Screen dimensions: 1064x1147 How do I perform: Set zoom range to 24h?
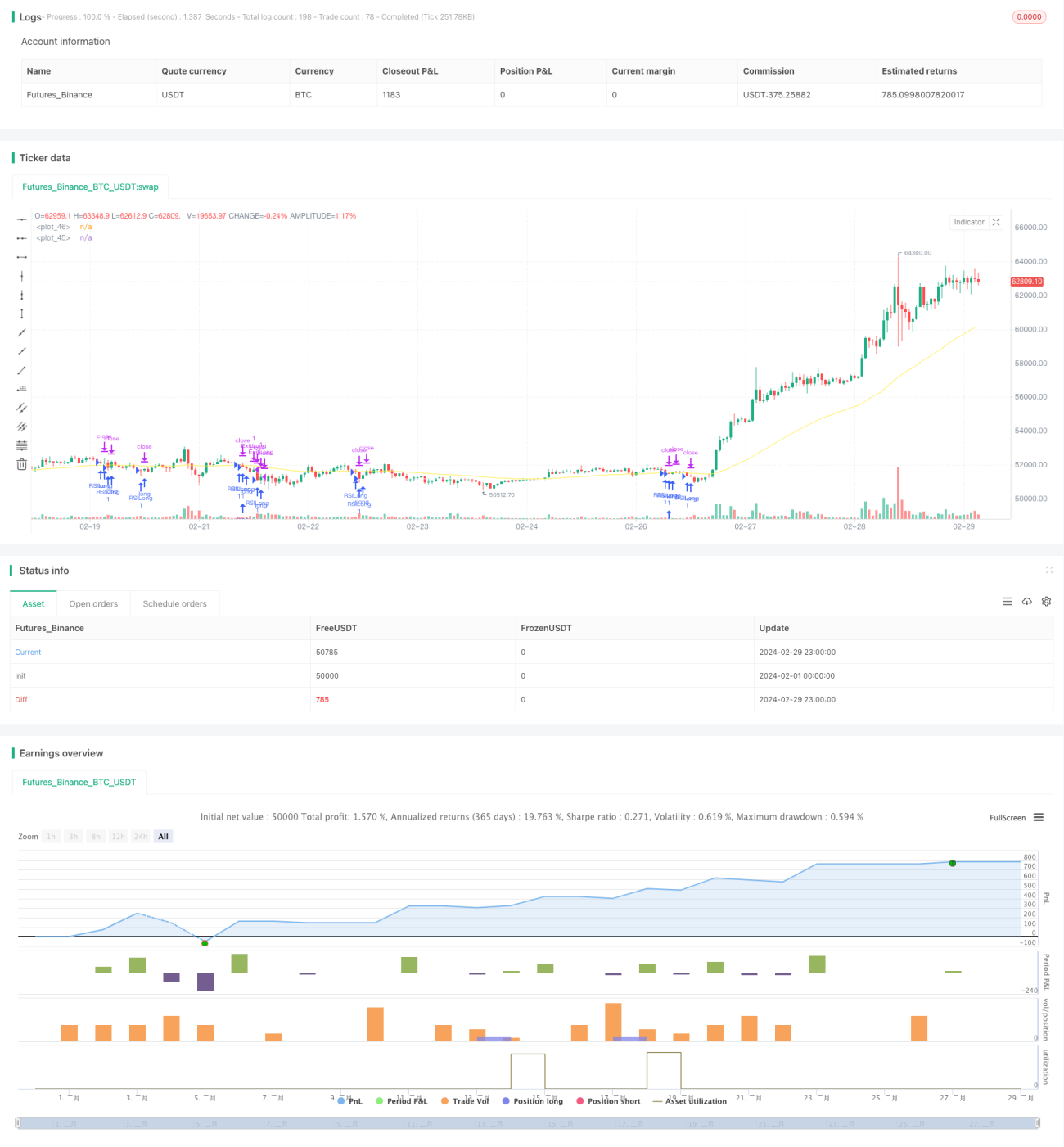coord(141,837)
